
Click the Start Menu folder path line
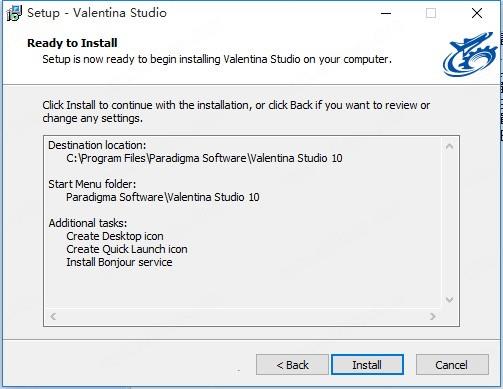pos(163,197)
